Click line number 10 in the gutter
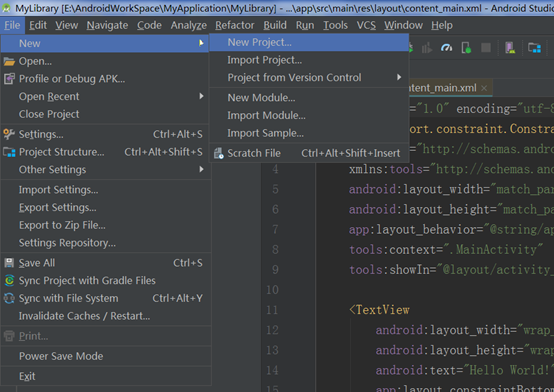 [272, 290]
